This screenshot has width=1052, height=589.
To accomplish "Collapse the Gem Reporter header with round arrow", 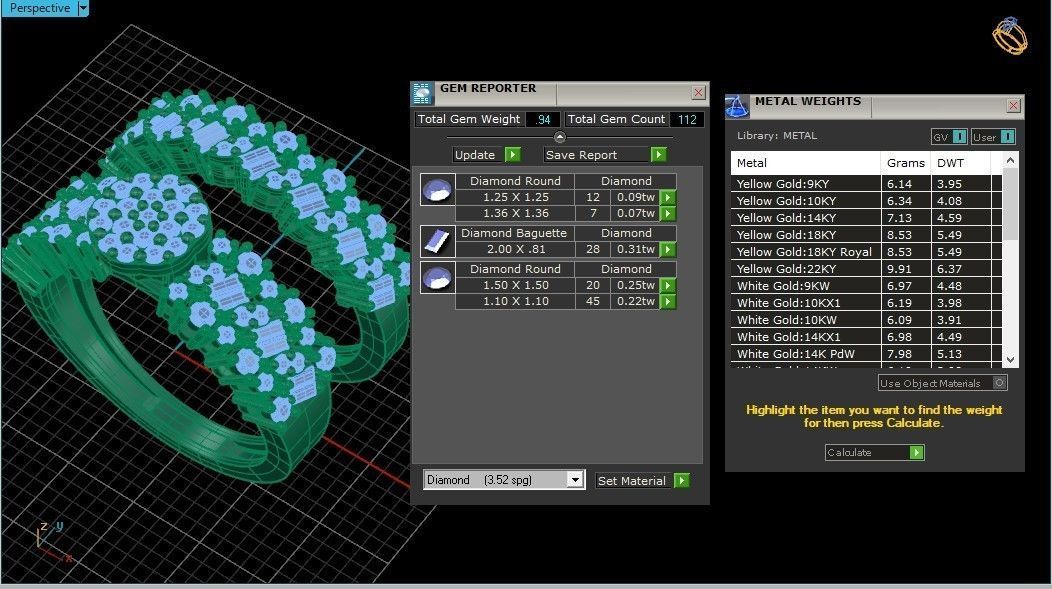I will click(560, 137).
